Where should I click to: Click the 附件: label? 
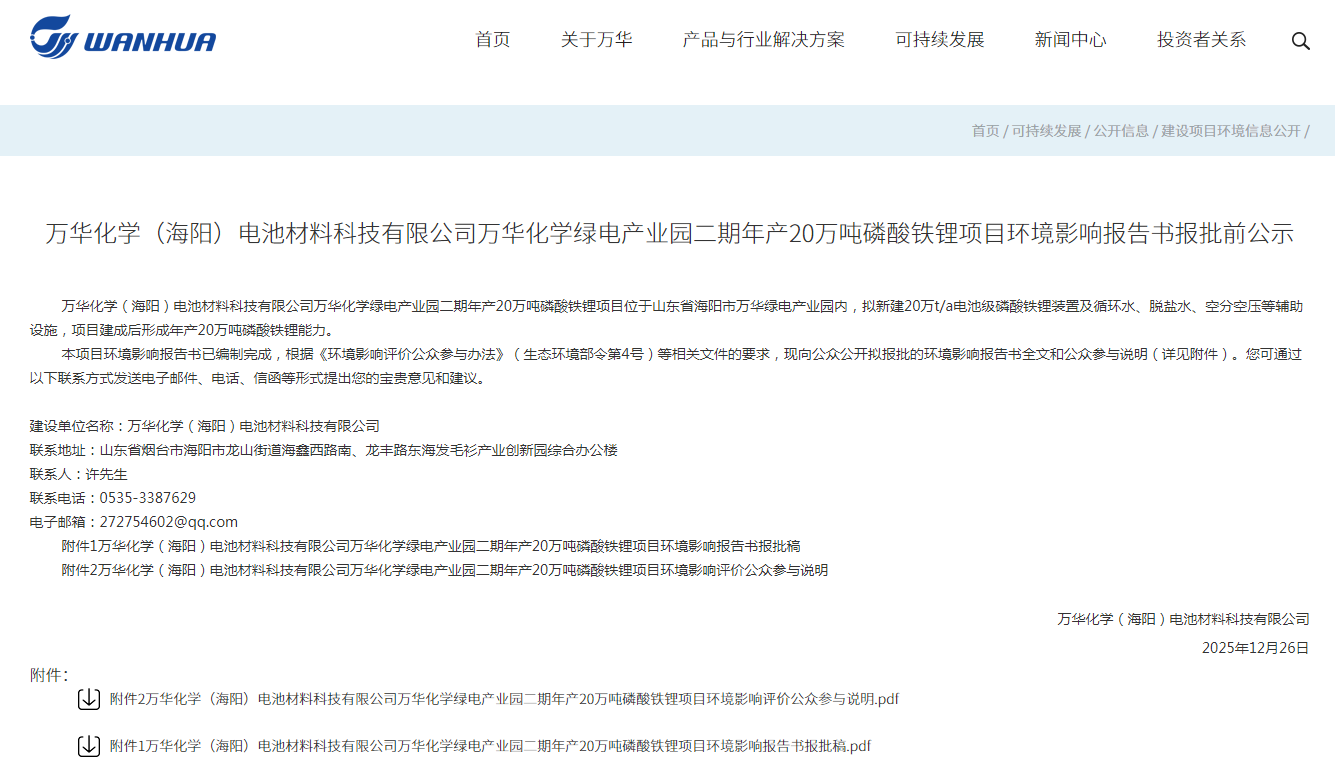point(49,675)
